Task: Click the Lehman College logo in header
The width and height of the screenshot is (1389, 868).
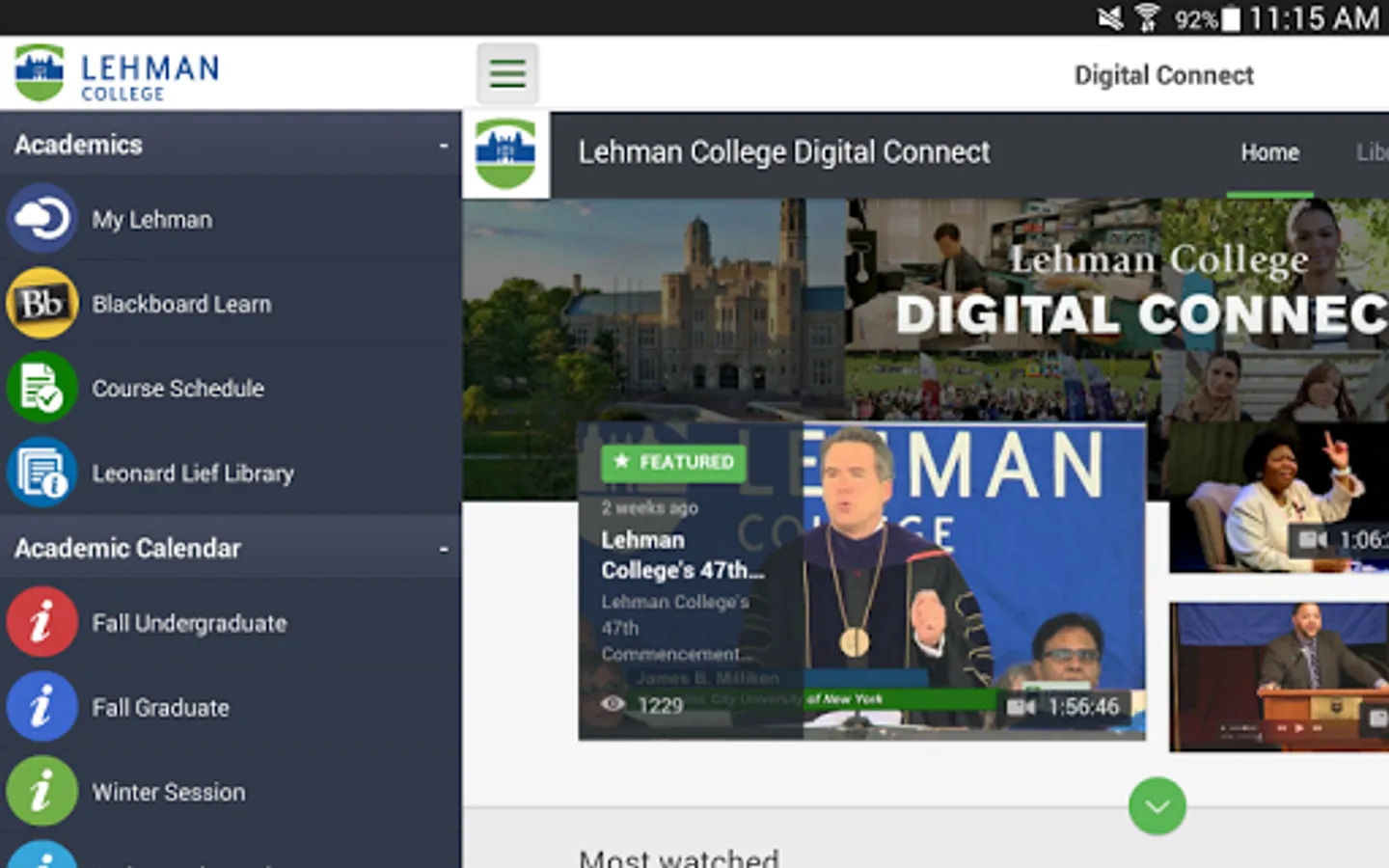Action: pos(118,73)
